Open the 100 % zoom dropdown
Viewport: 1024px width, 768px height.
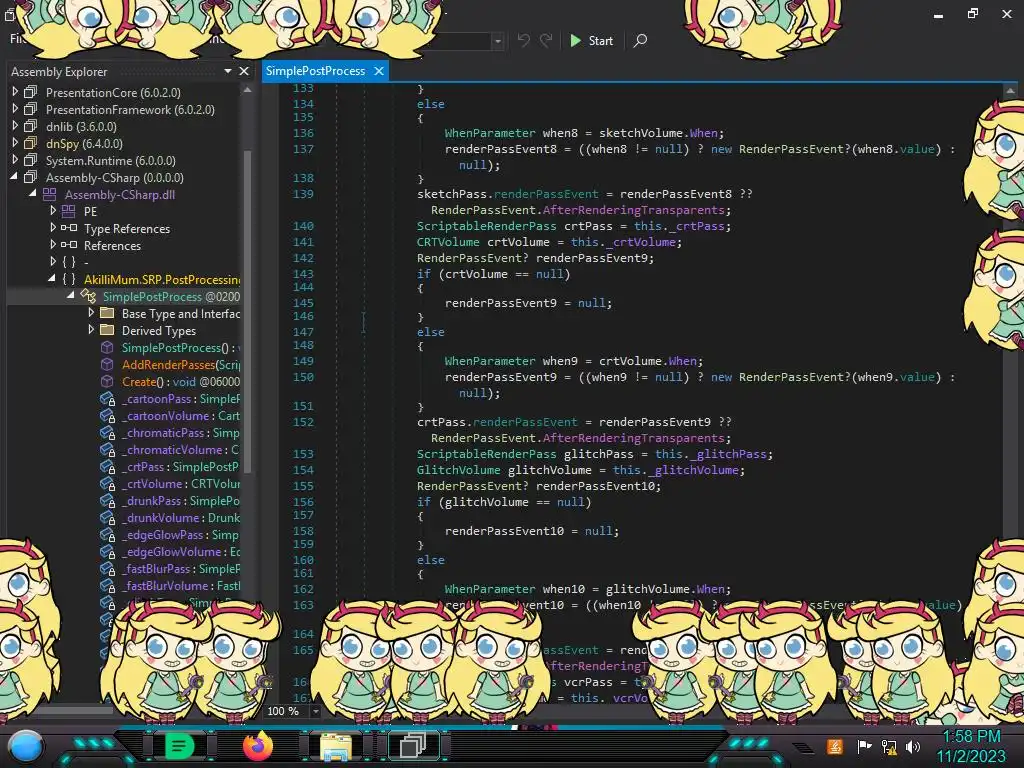point(315,711)
